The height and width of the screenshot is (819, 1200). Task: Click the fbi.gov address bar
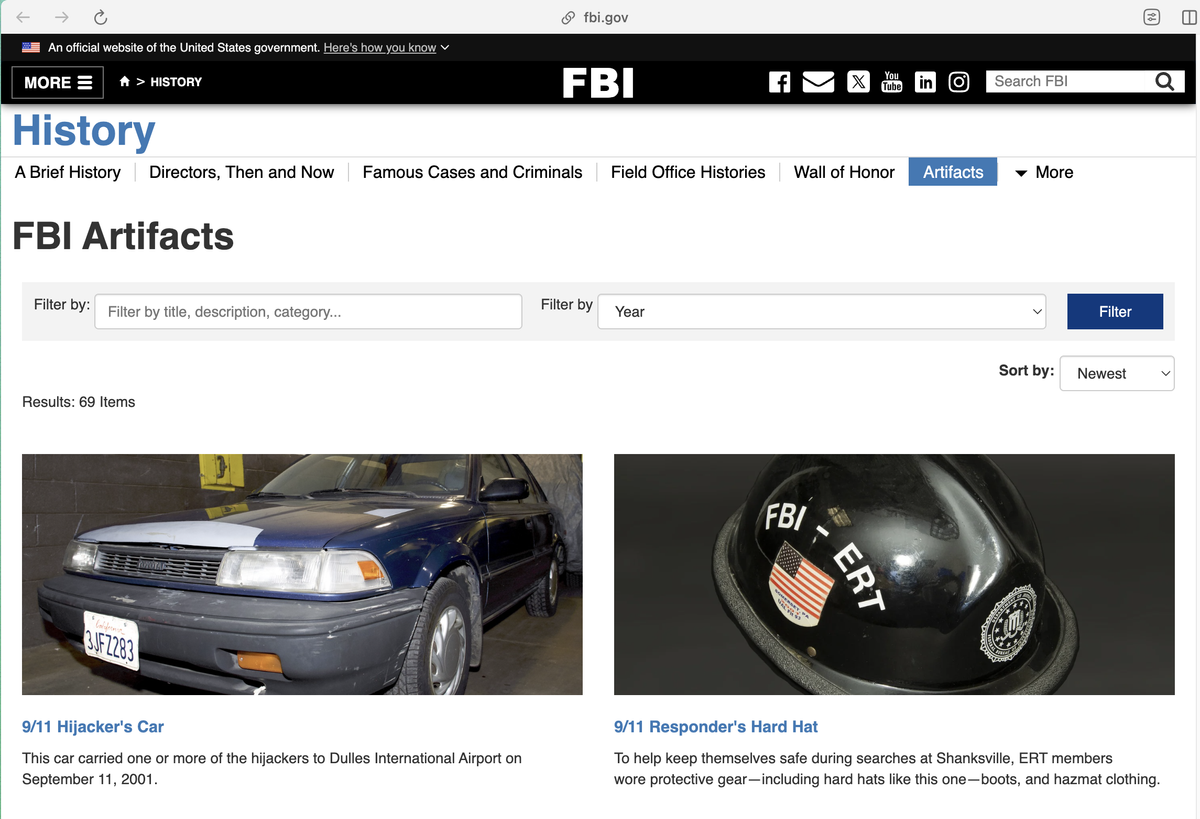coord(595,17)
